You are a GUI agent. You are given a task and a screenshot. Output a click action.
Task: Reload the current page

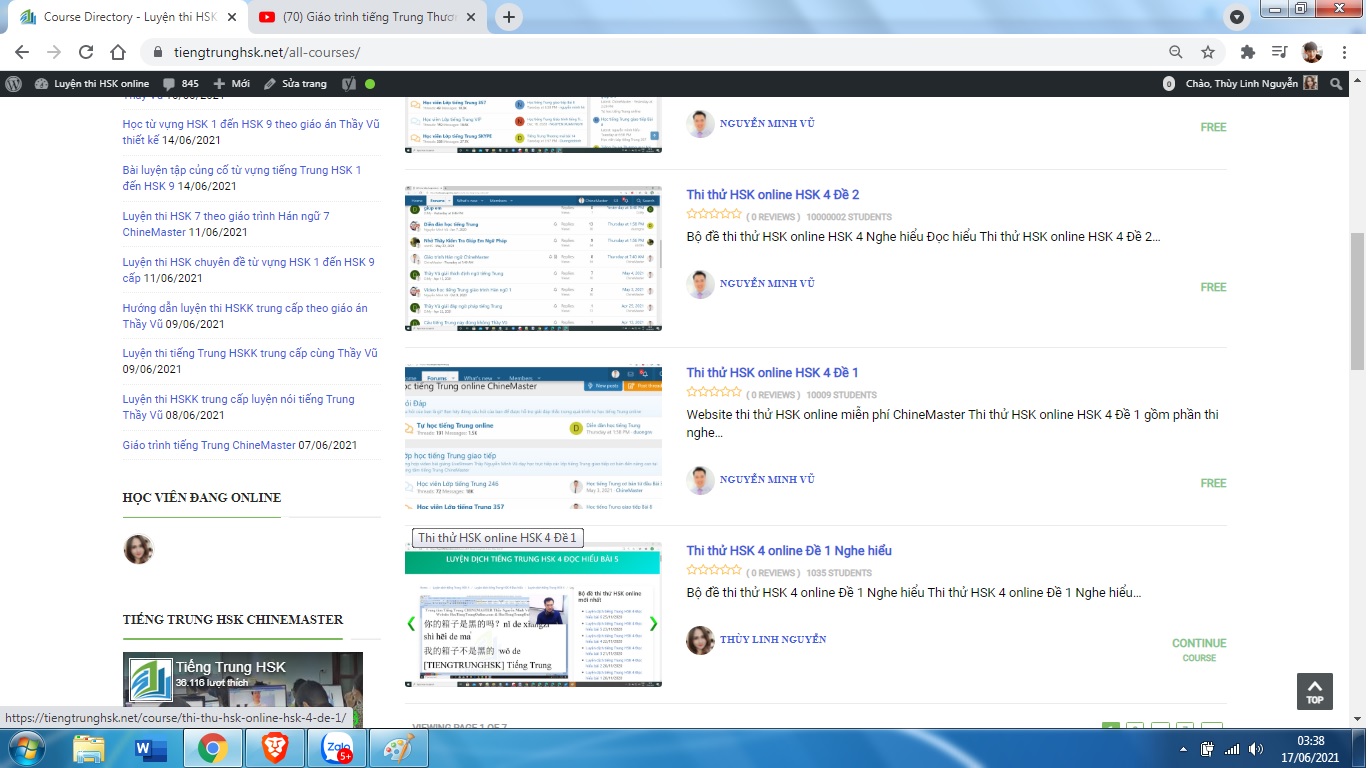pos(86,52)
